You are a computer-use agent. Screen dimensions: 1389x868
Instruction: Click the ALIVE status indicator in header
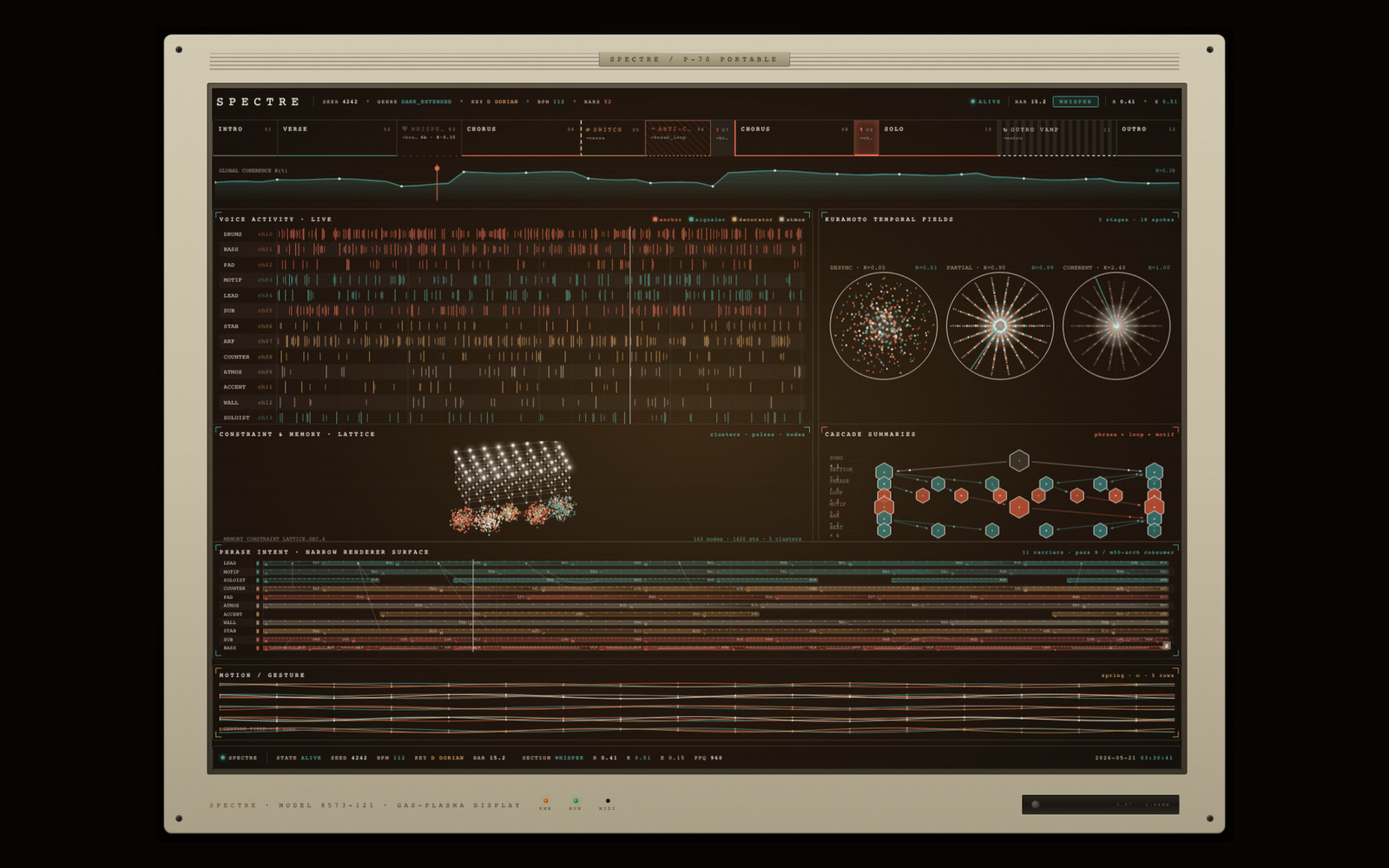tap(985, 102)
